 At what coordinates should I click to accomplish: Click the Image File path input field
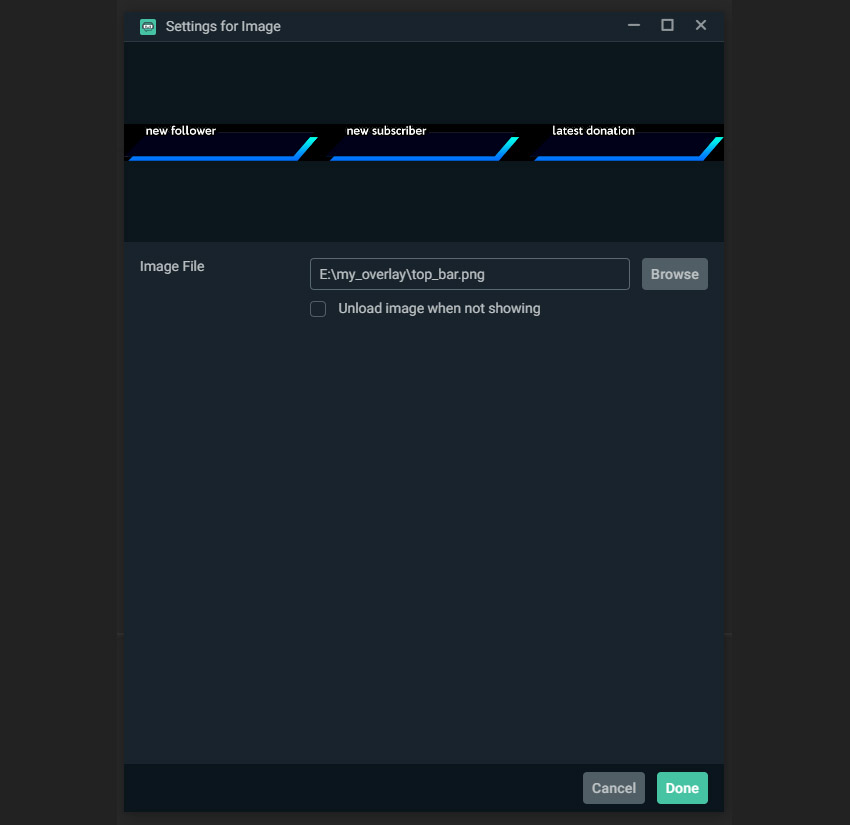pyautogui.click(x=469, y=274)
